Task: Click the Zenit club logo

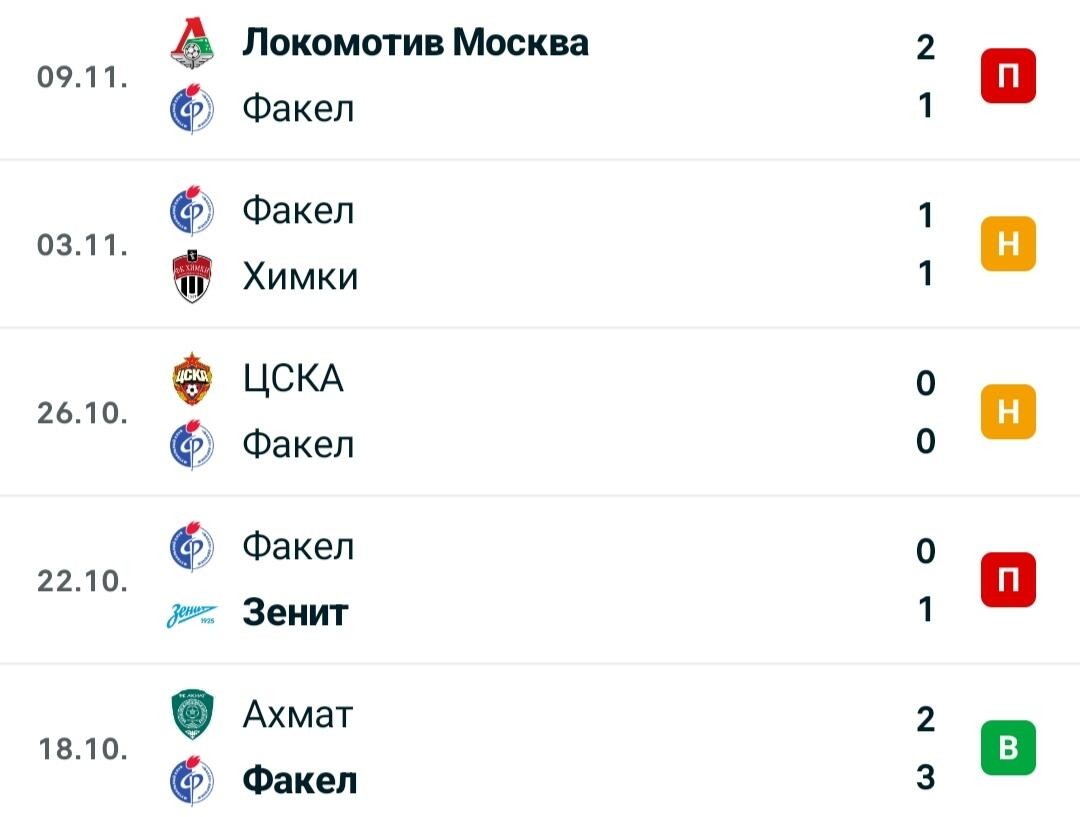Action: [192, 613]
